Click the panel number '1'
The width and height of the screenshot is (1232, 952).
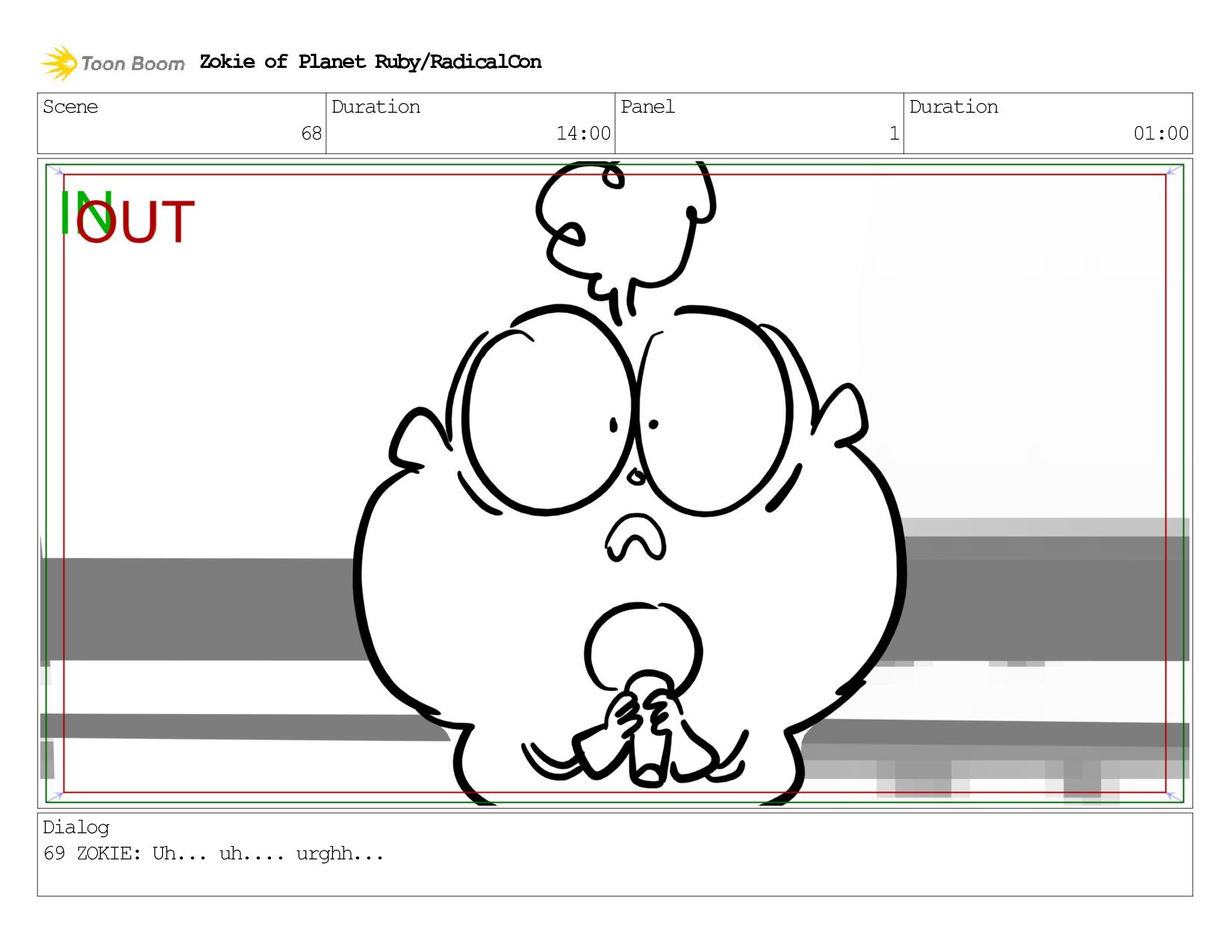894,134
